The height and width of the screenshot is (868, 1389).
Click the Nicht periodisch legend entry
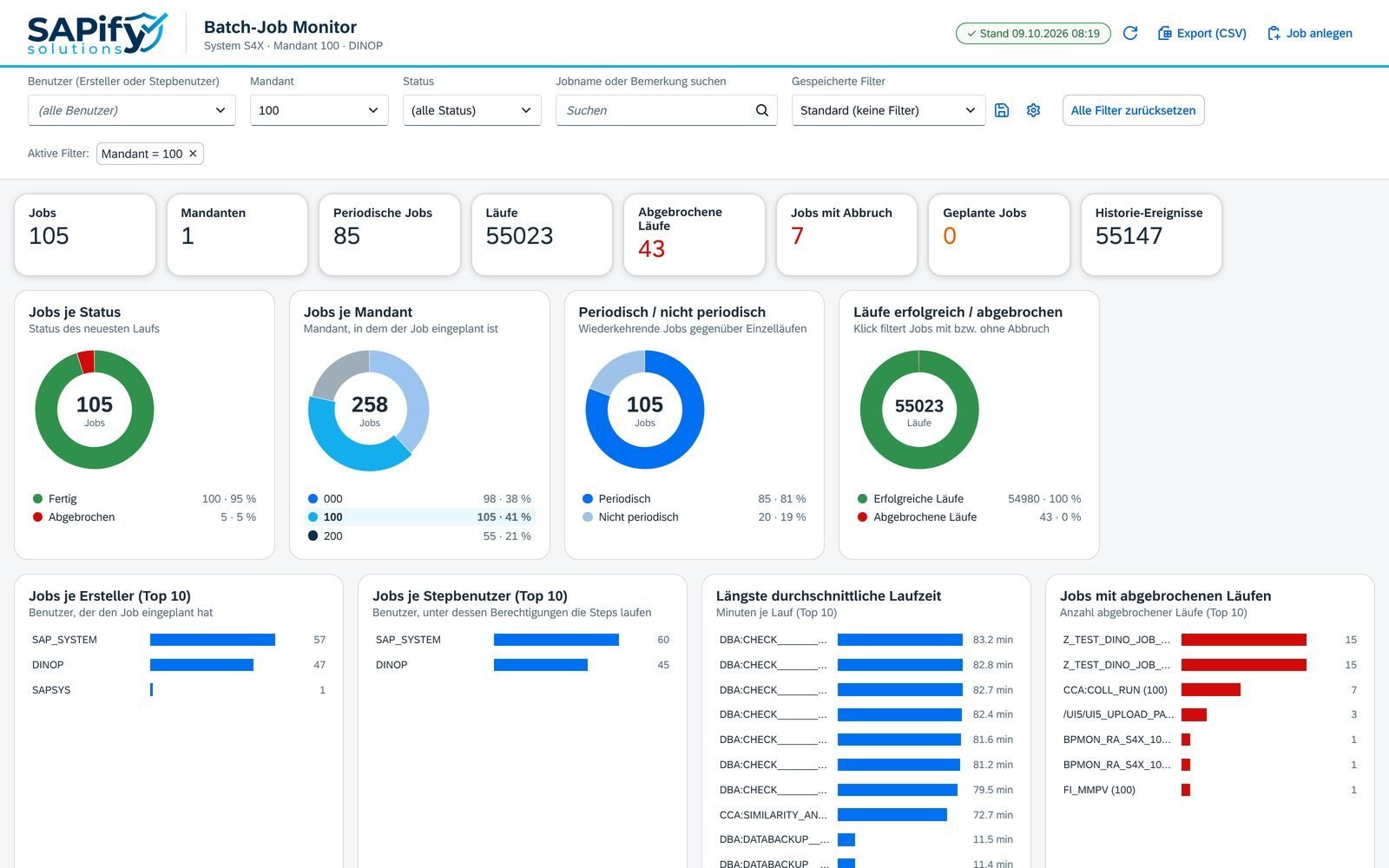point(694,516)
